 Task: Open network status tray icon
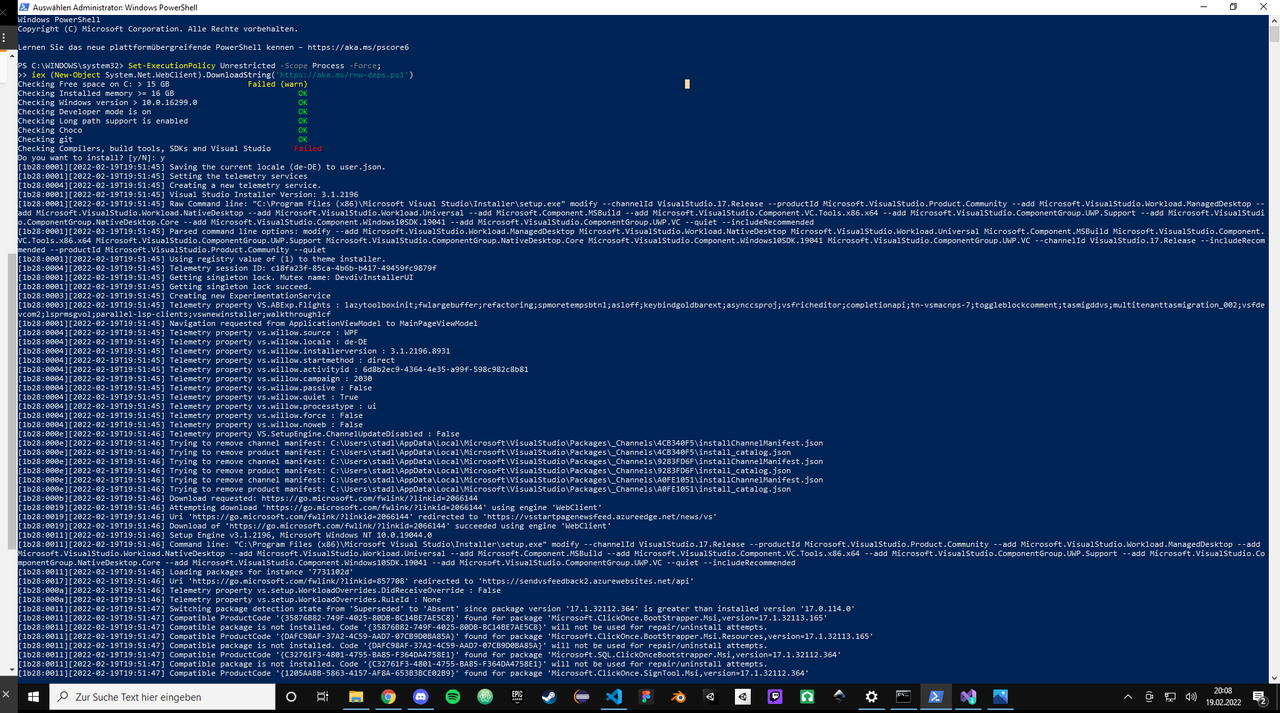(x=1170, y=696)
